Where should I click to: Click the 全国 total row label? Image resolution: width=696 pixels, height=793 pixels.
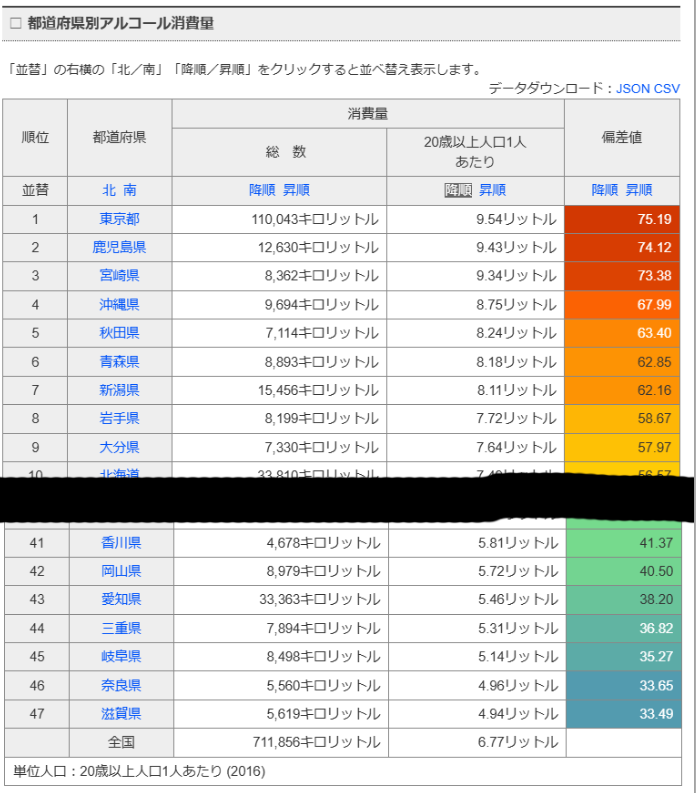click(120, 742)
